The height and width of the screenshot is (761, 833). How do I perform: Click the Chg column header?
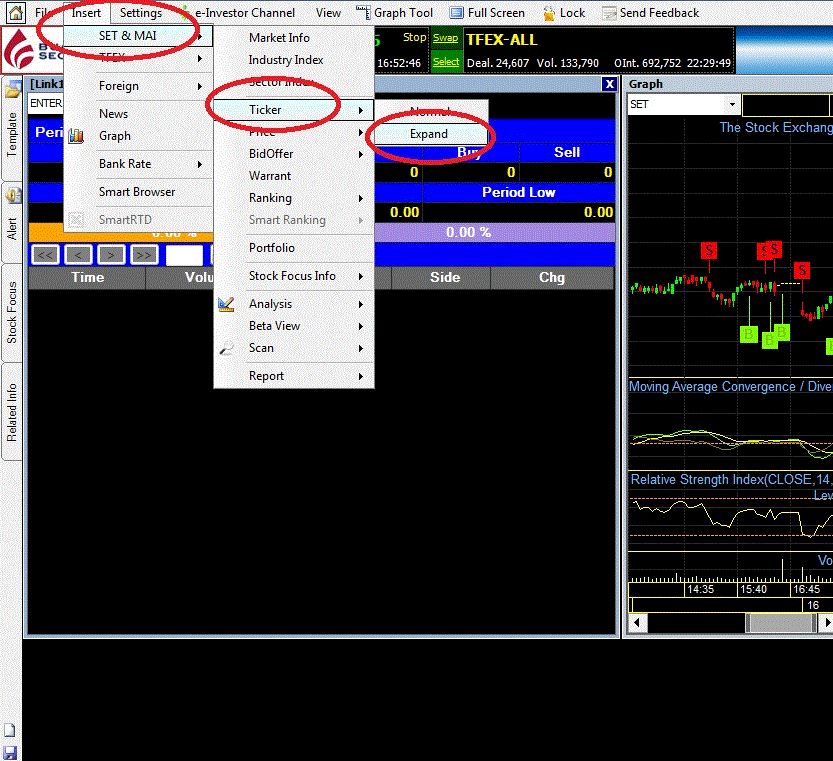click(552, 277)
